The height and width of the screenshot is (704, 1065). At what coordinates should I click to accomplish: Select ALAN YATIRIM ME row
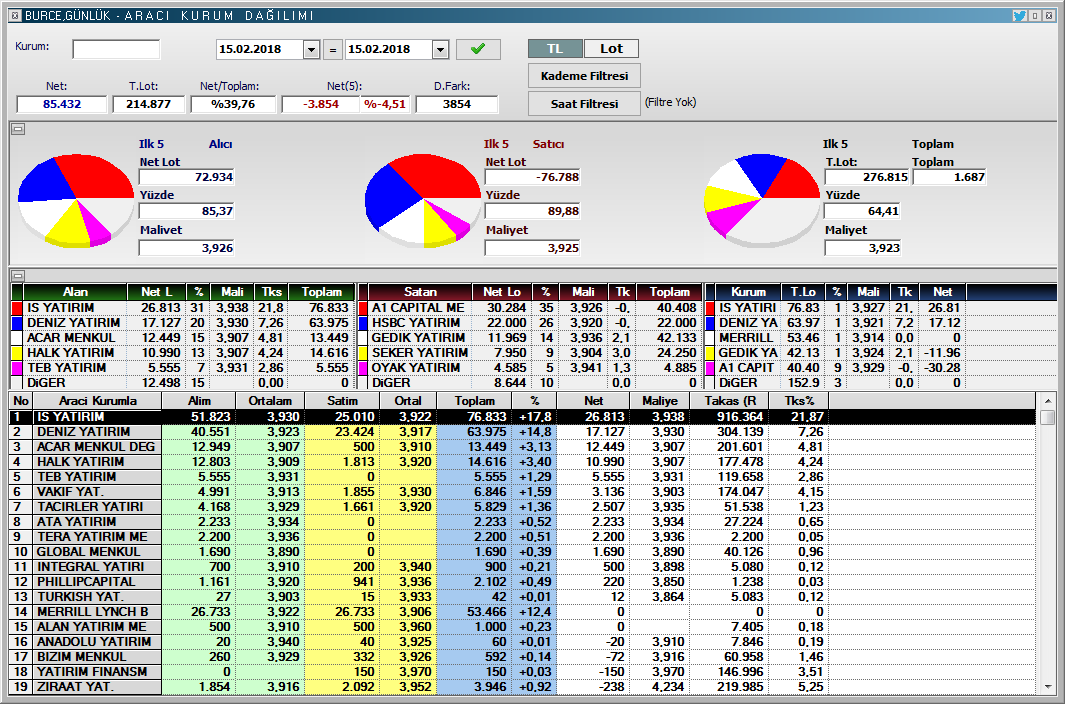pyautogui.click(x=522, y=626)
